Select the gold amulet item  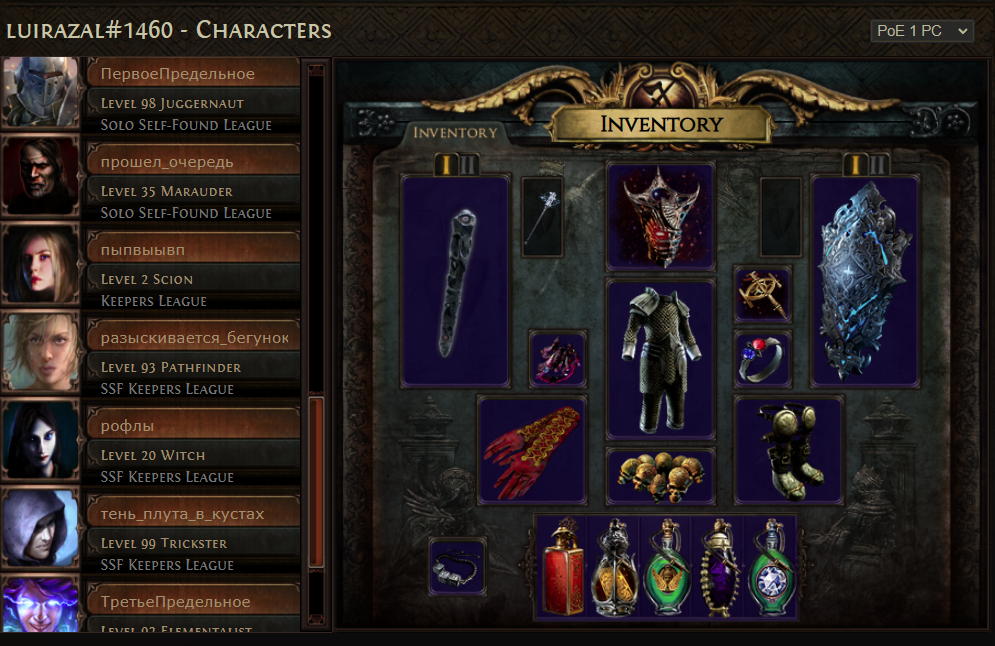coord(763,294)
